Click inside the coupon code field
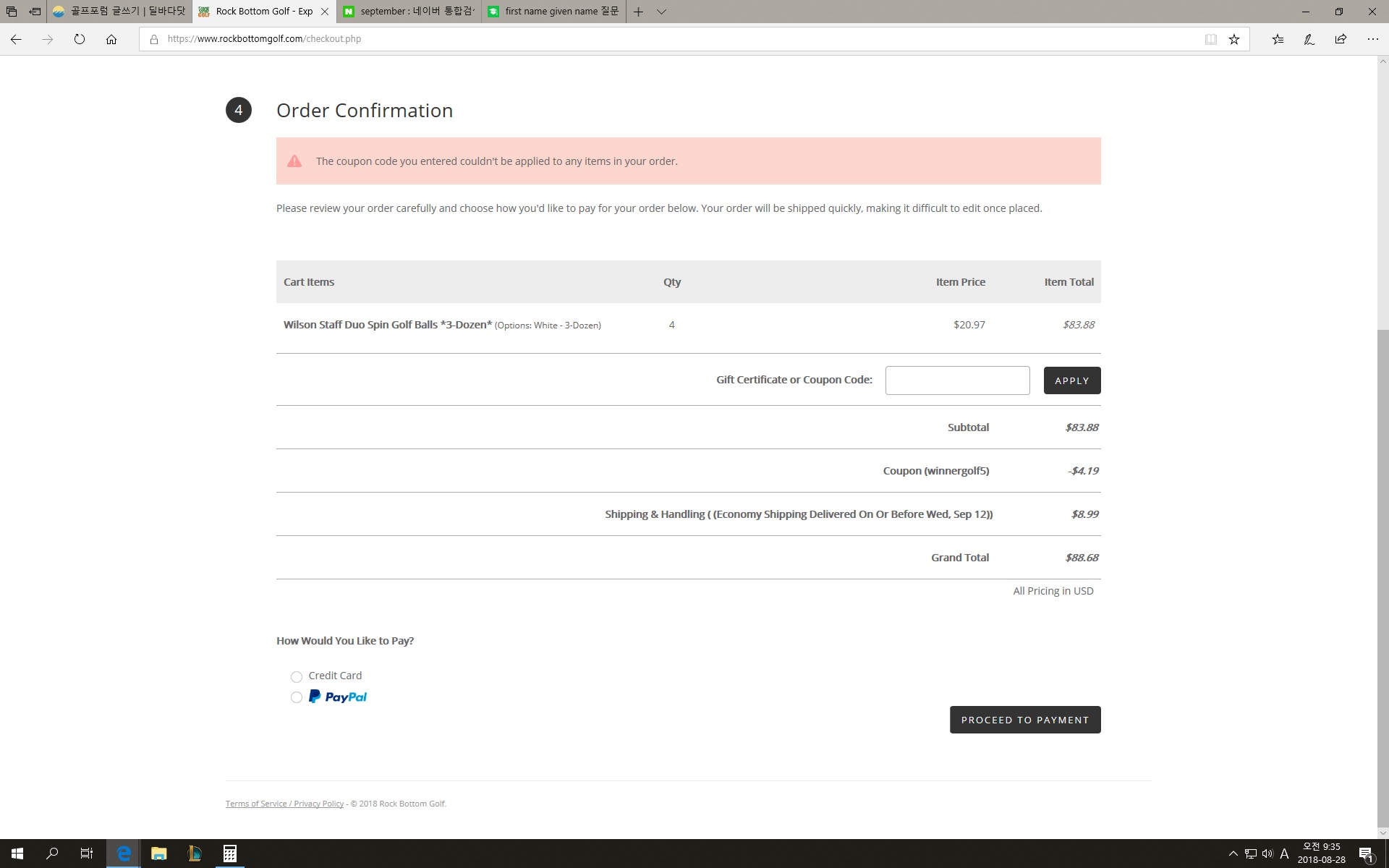 (x=957, y=380)
